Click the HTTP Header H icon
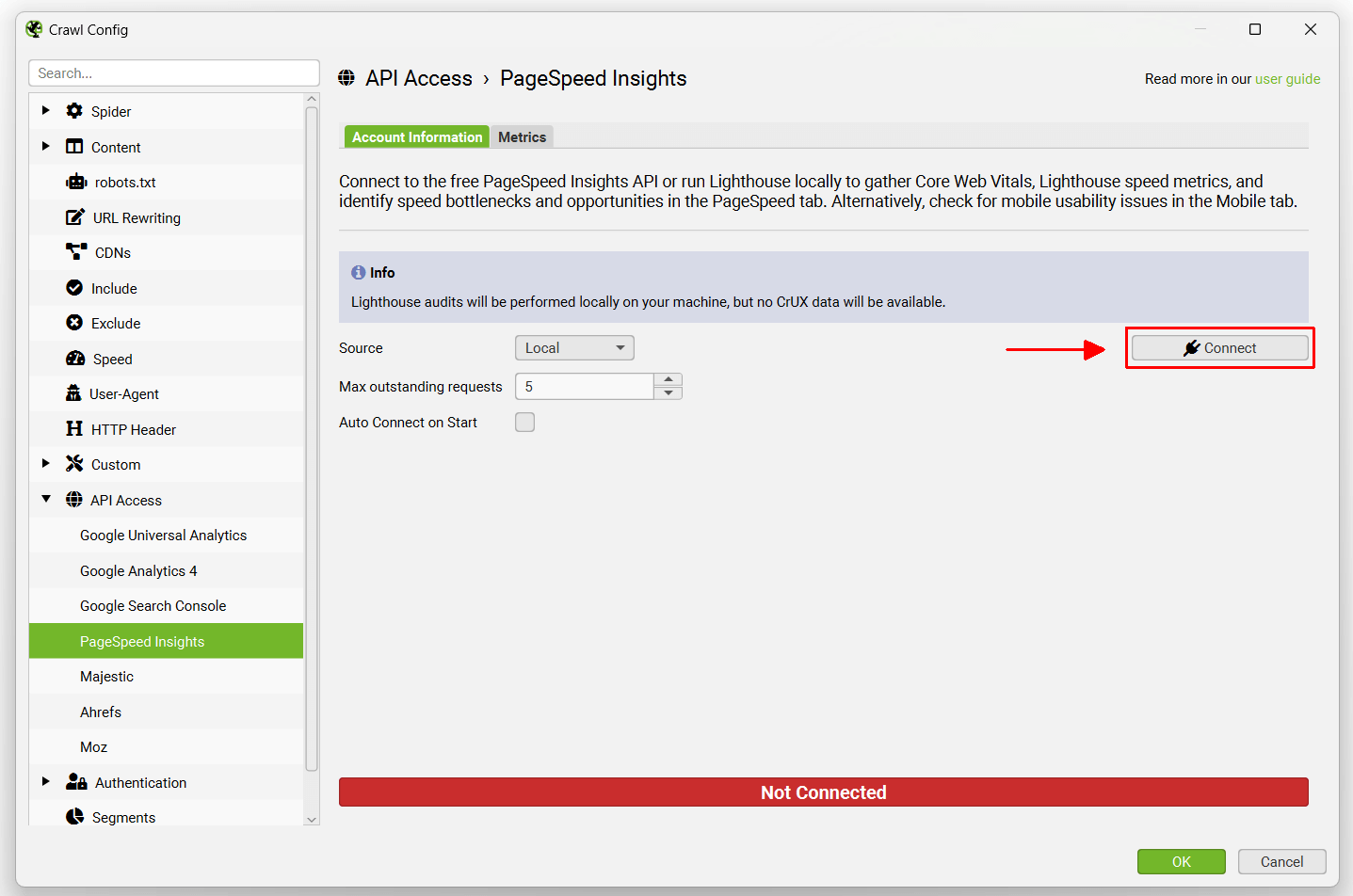This screenshot has width=1353, height=896. 74,429
